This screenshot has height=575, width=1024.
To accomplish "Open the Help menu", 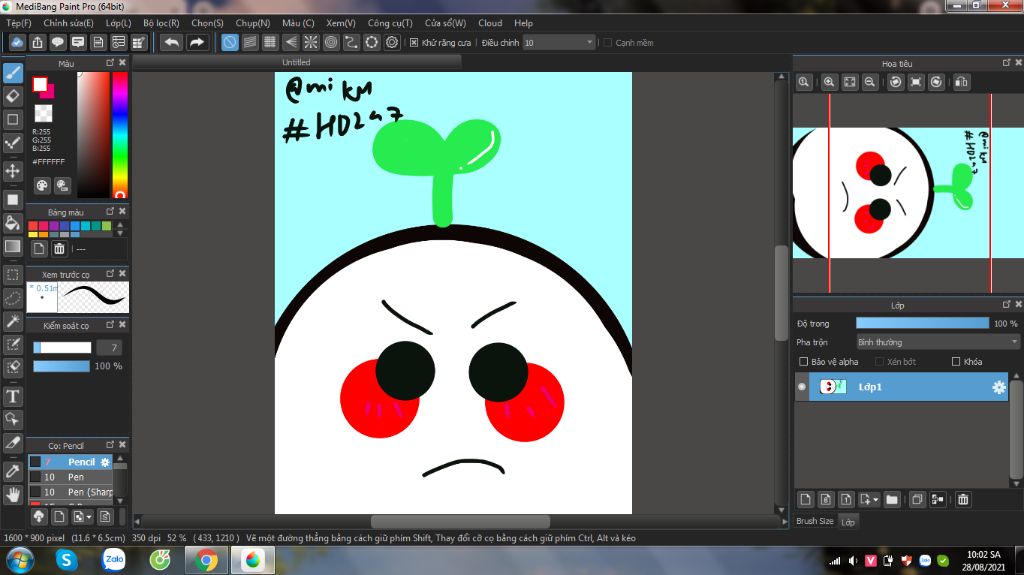I will 523,23.
